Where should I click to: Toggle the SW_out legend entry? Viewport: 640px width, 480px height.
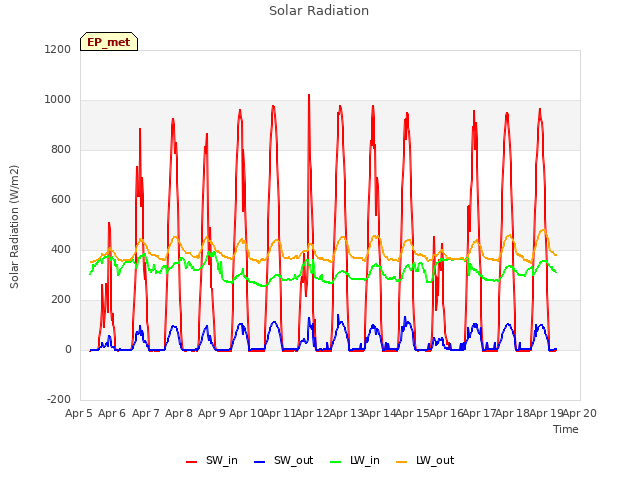(283, 460)
